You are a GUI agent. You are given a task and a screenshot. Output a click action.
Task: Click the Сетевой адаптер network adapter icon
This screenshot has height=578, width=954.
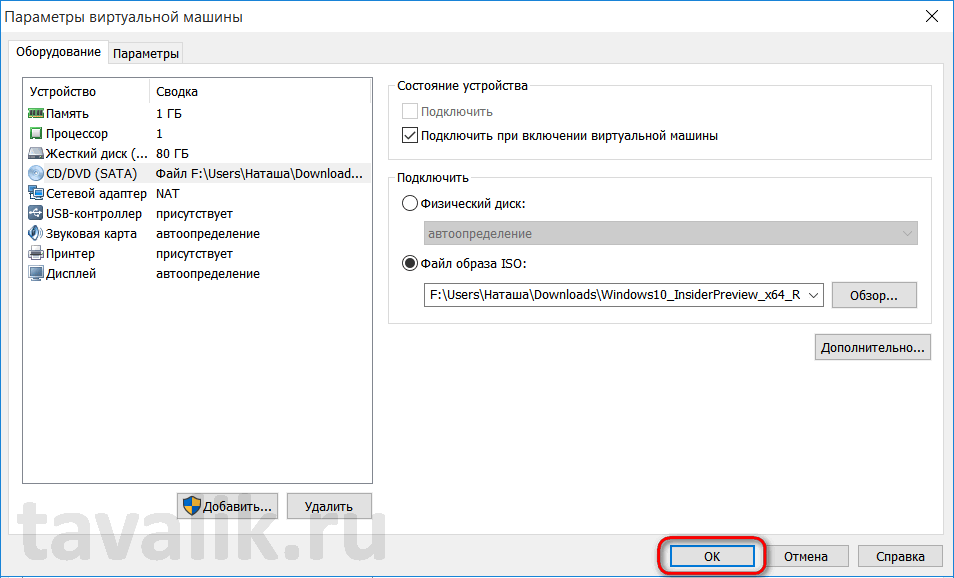click(x=36, y=194)
